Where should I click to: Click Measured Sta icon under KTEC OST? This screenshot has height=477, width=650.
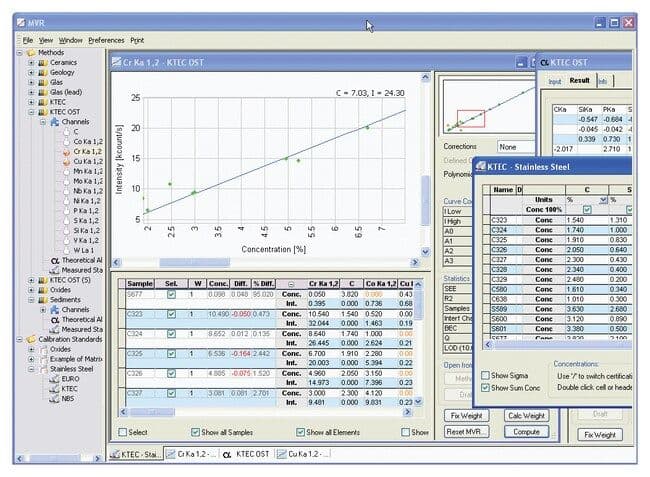54,271
